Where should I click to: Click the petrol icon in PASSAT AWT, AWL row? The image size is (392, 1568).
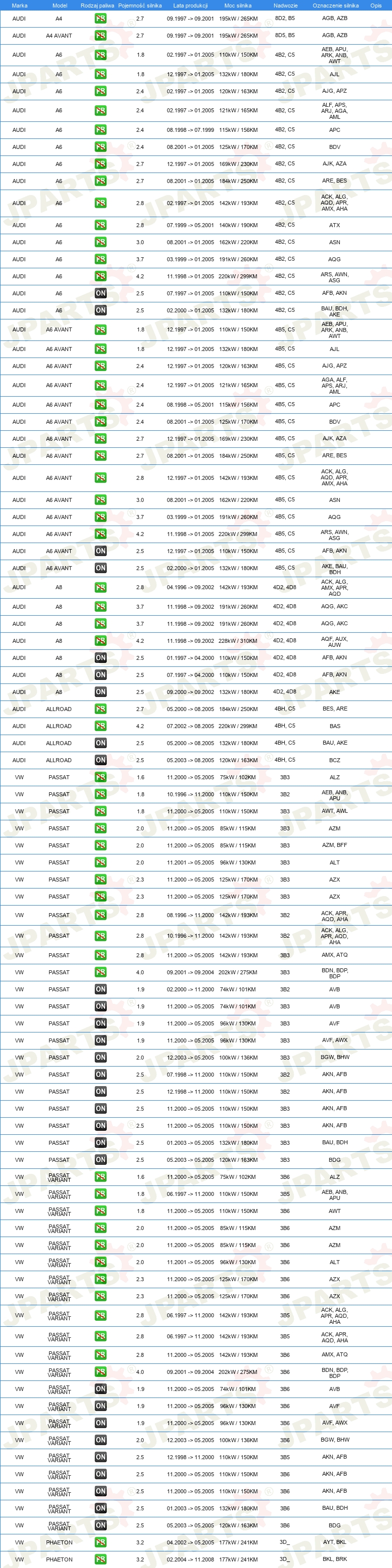coord(100,811)
